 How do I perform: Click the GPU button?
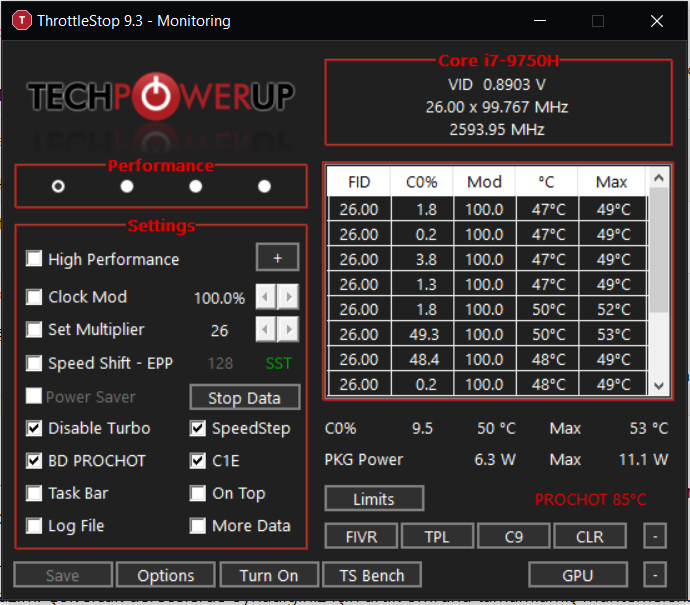[x=578, y=575]
